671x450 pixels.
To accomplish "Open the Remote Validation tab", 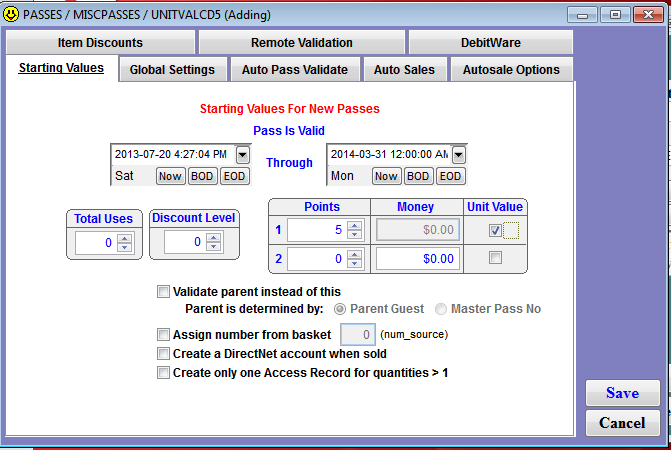I will [x=302, y=42].
